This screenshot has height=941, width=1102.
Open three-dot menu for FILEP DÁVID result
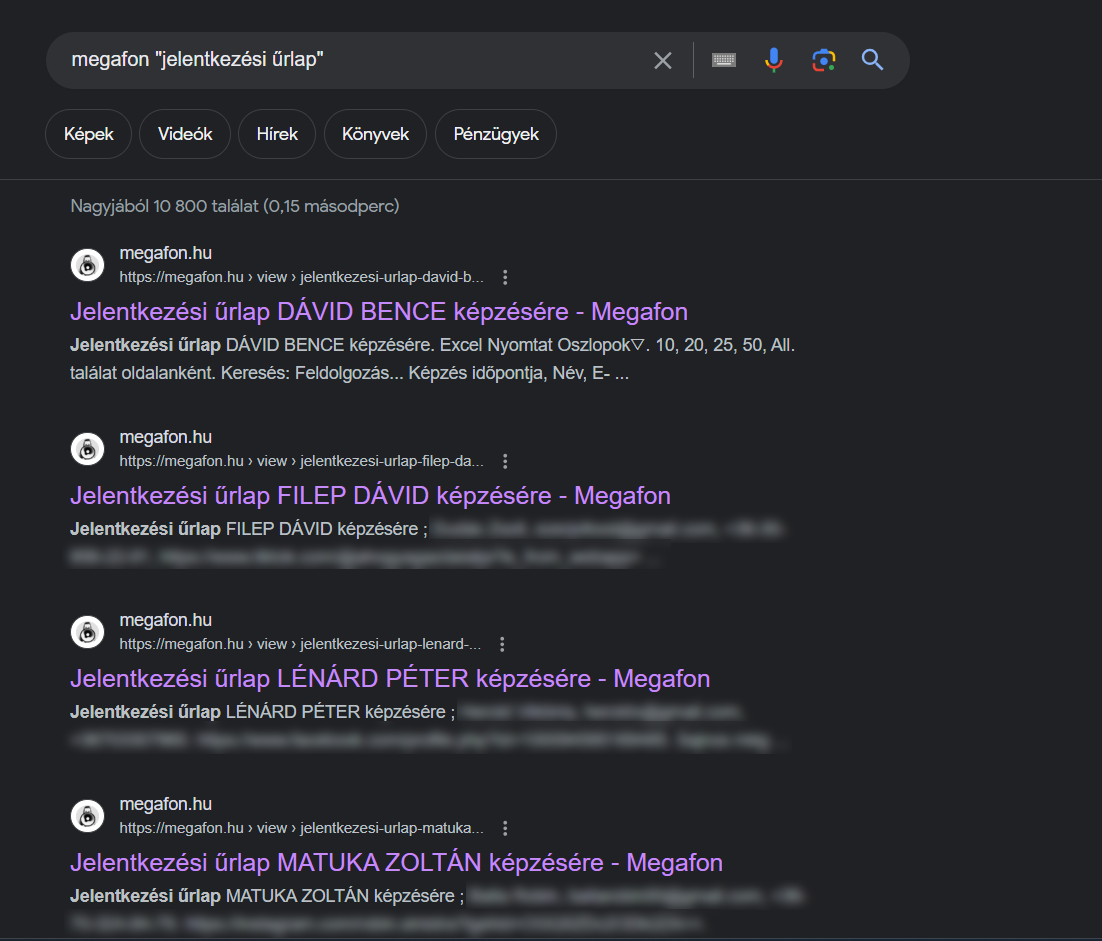505,461
